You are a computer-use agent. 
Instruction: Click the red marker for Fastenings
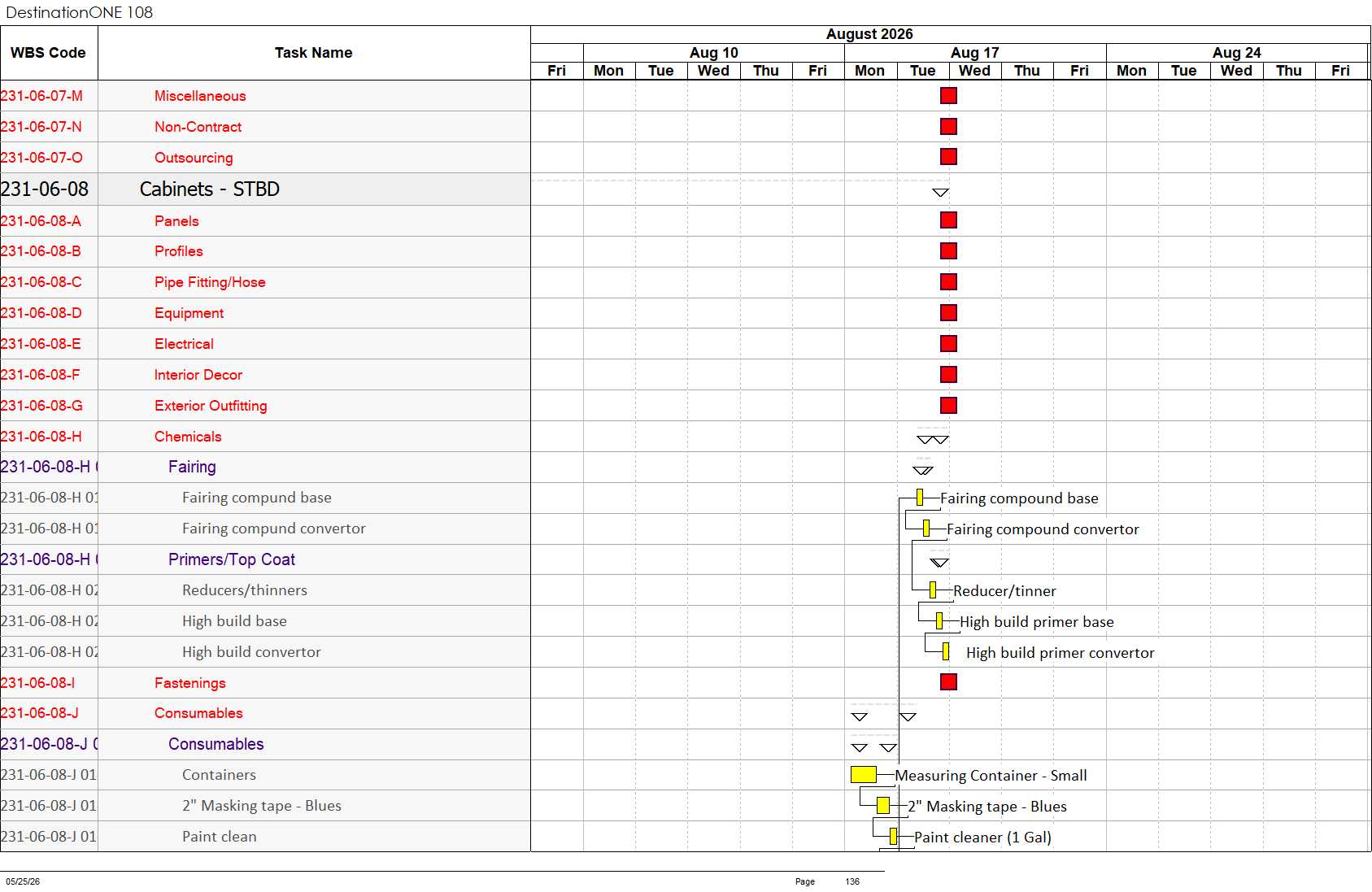pyautogui.click(x=948, y=682)
